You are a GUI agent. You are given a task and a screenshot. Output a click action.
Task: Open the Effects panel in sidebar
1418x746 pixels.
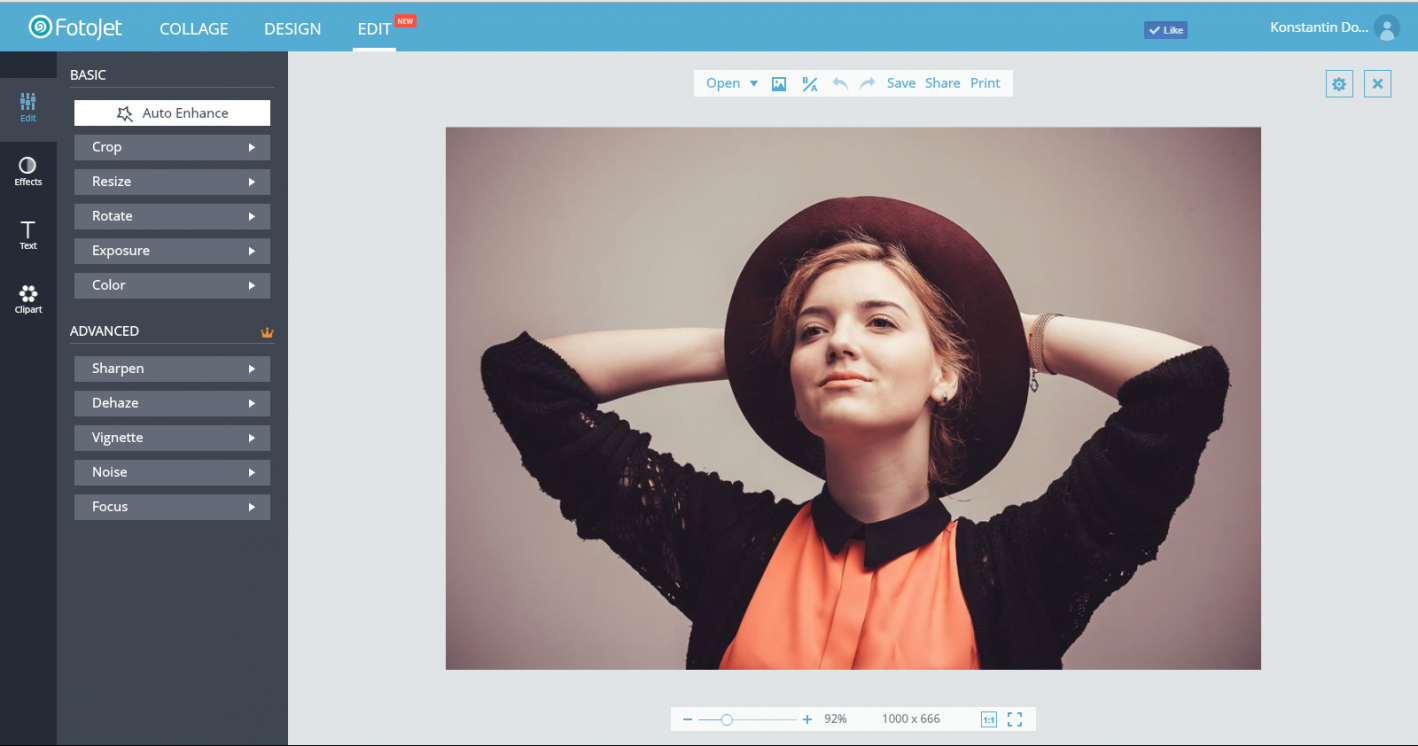tap(28, 171)
